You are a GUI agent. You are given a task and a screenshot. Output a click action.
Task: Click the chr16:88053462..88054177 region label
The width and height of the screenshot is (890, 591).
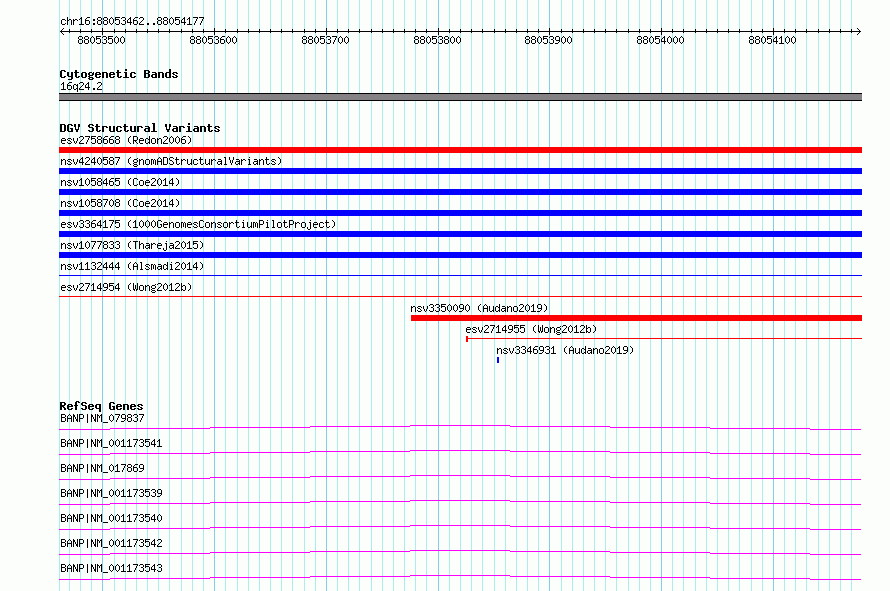tap(132, 21)
